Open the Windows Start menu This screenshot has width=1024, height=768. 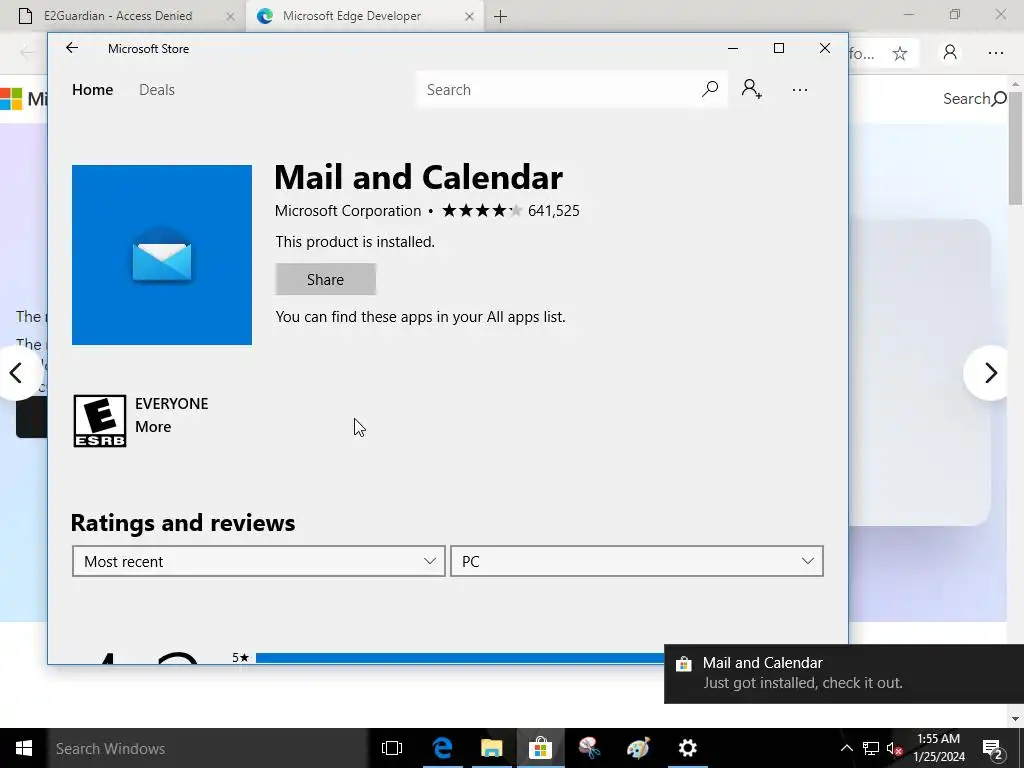[24, 748]
